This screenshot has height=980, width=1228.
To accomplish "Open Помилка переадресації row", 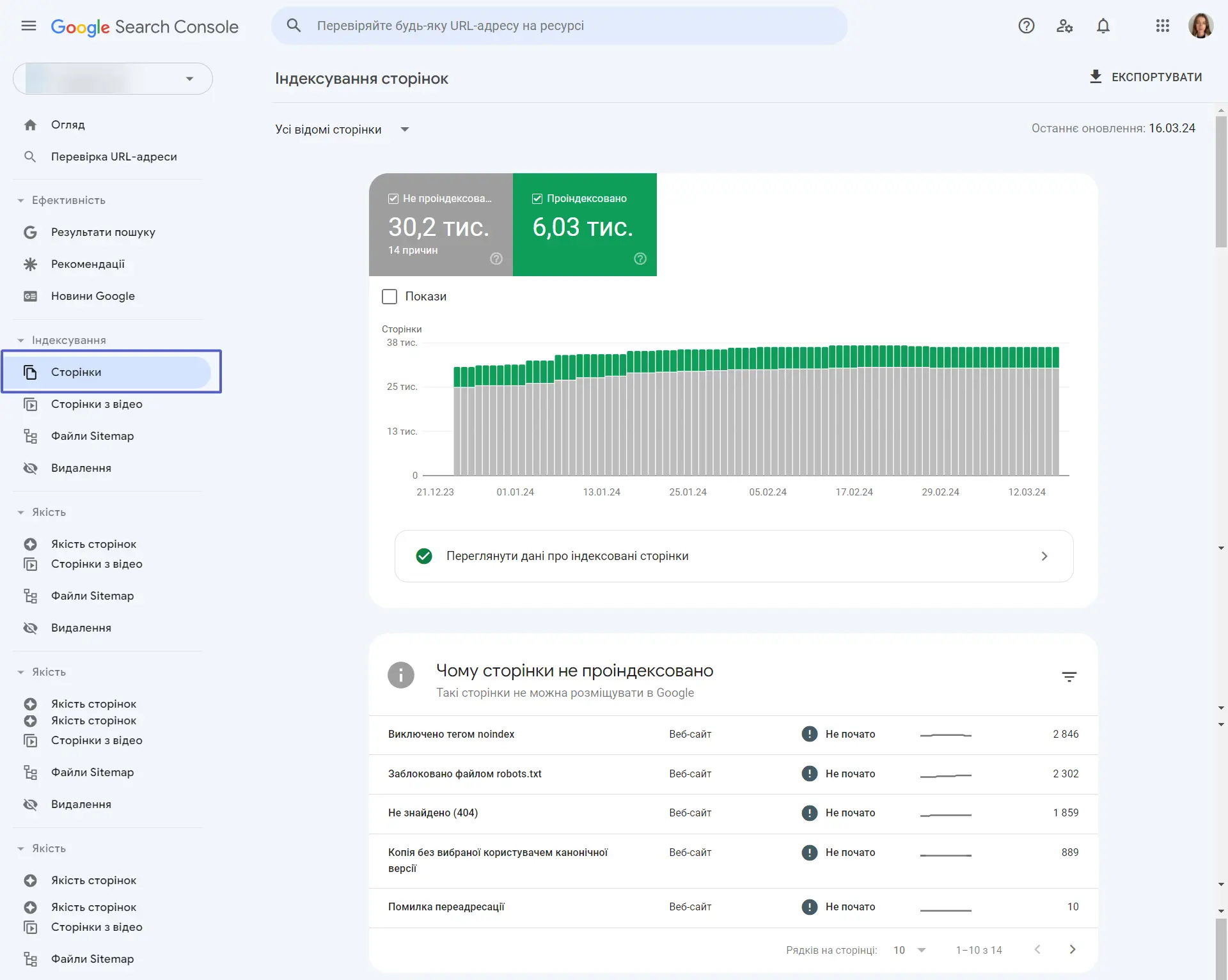I will [733, 907].
